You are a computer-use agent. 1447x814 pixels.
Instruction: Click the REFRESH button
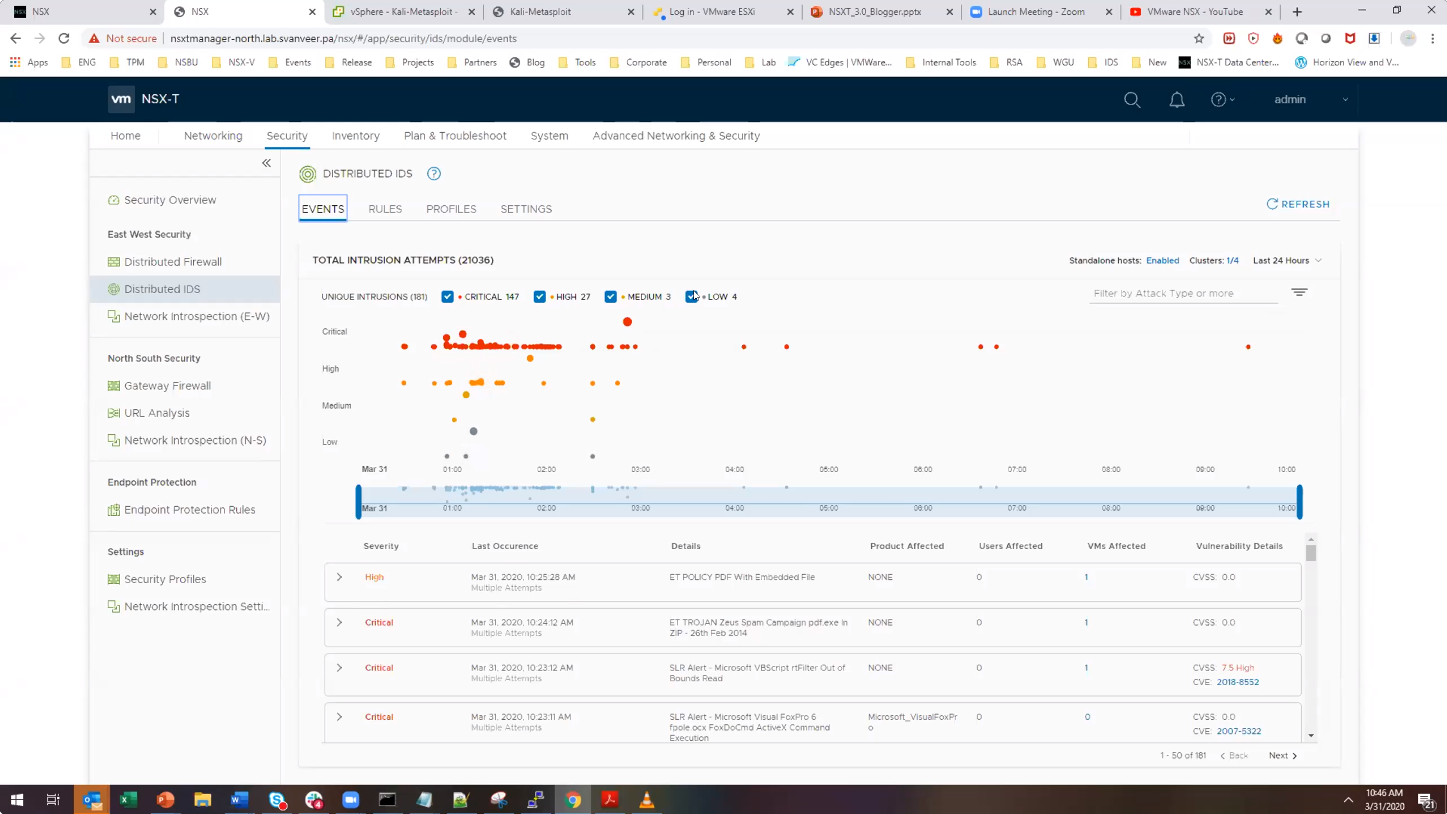pos(1298,204)
